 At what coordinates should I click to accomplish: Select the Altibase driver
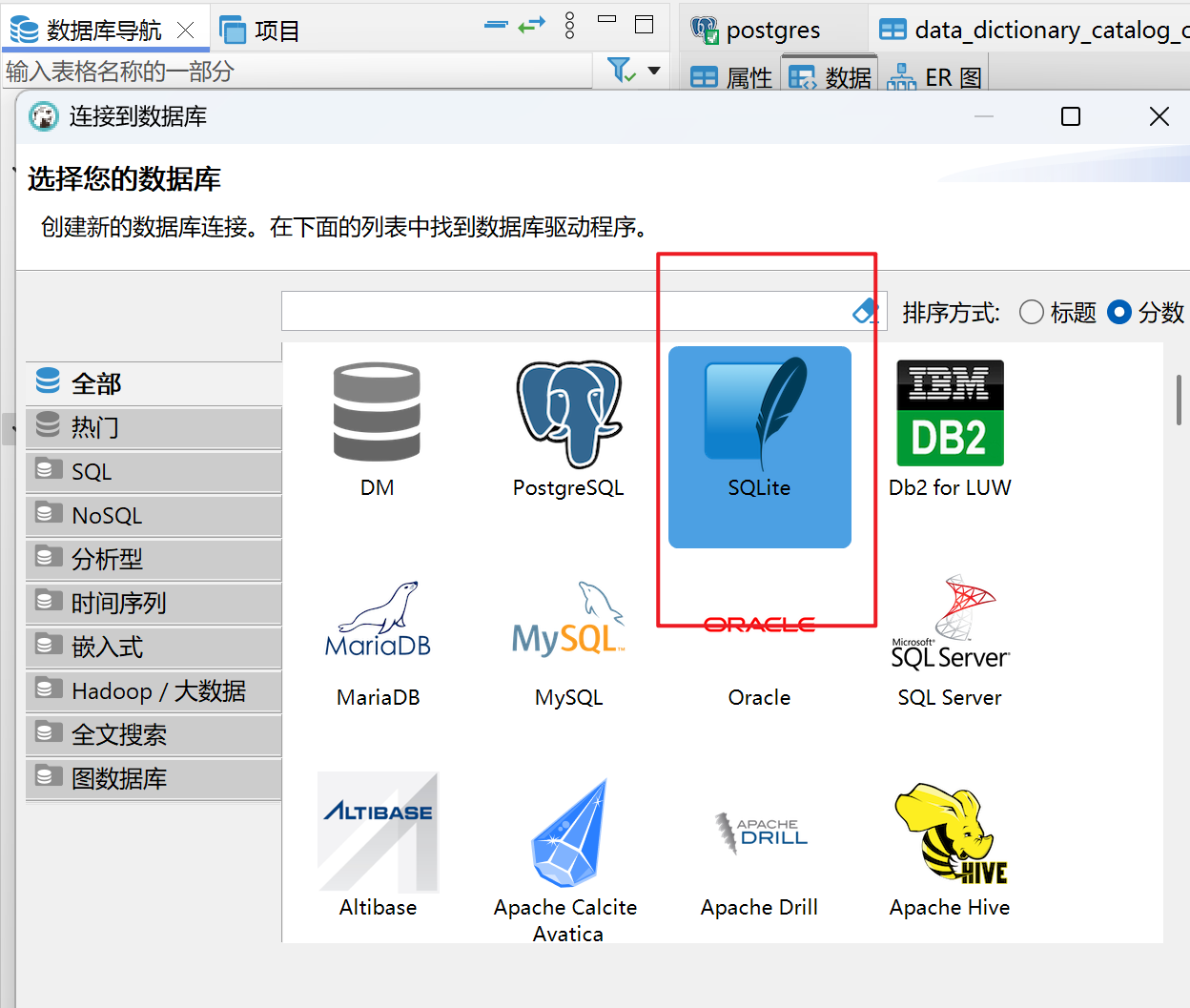378,832
